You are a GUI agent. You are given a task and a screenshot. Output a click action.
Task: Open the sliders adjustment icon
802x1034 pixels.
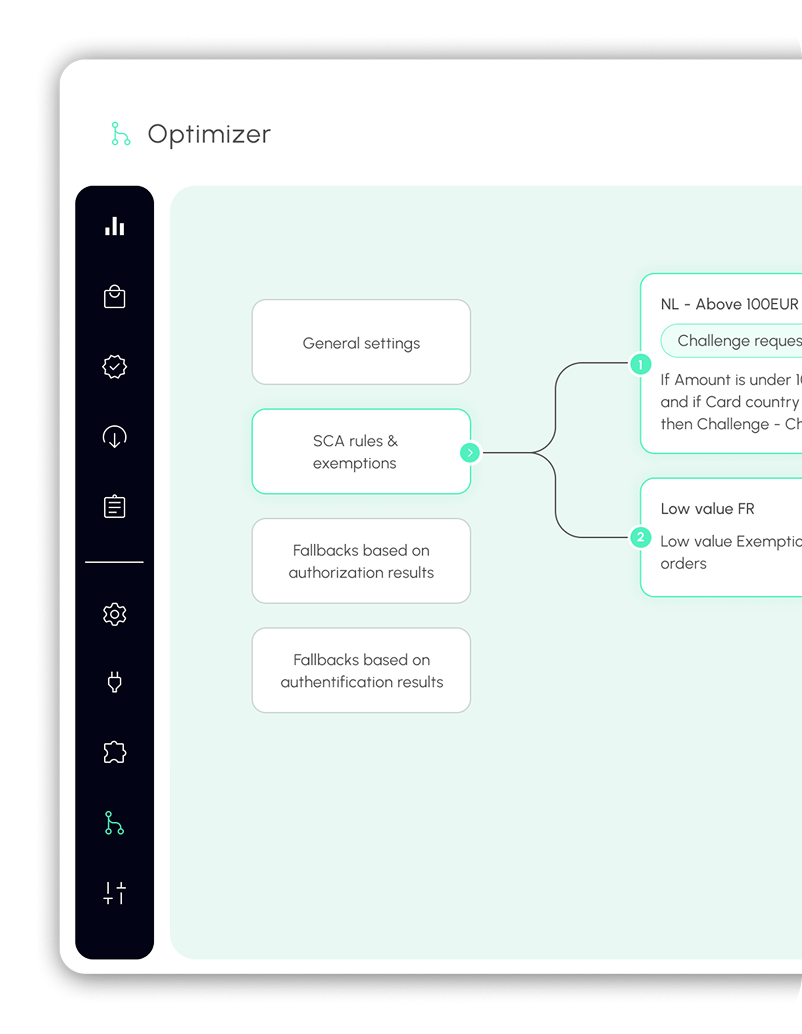click(115, 893)
